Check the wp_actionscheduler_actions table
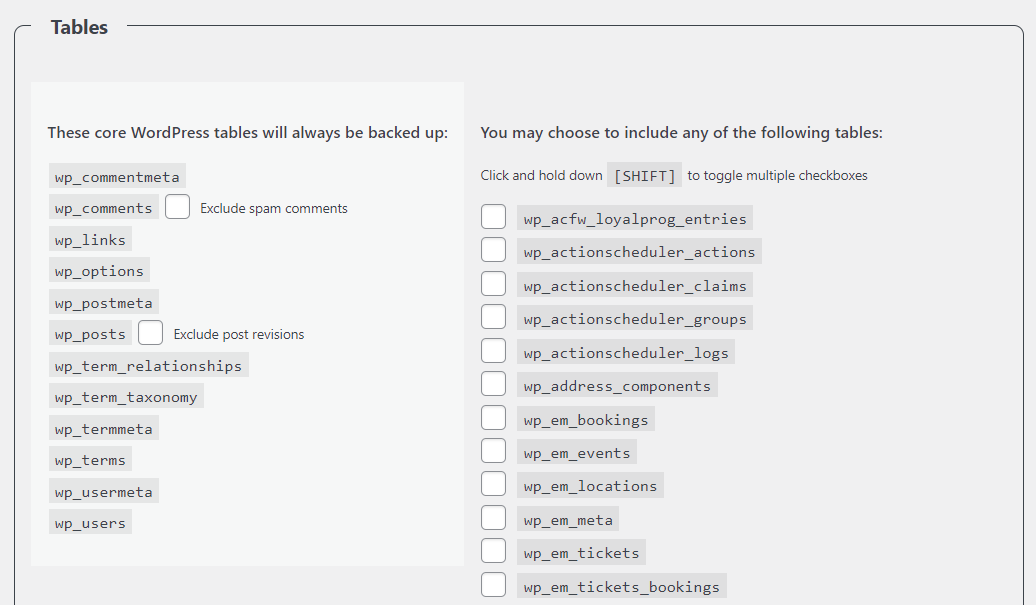This screenshot has width=1036, height=605. [x=494, y=249]
